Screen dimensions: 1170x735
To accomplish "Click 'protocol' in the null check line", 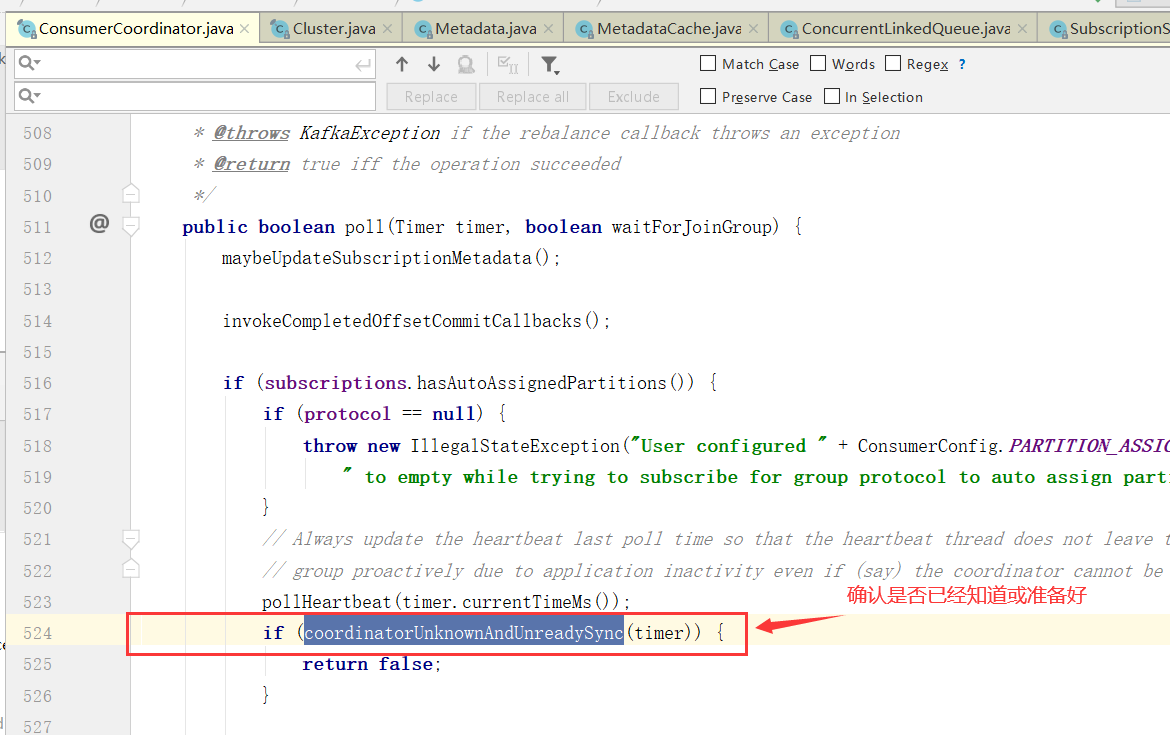I will (x=347, y=414).
